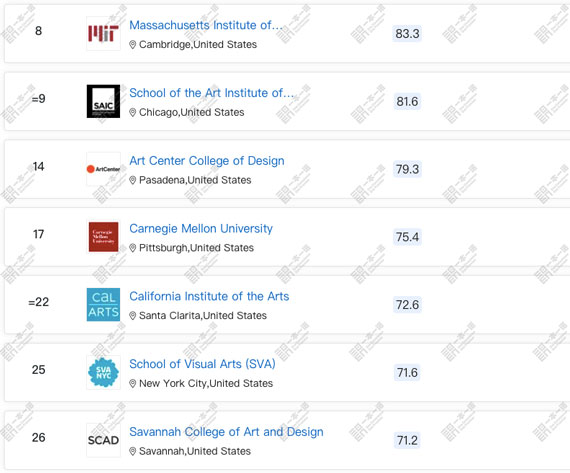Open Carnegie Mellon University link
The image size is (570, 473).
click(201, 228)
